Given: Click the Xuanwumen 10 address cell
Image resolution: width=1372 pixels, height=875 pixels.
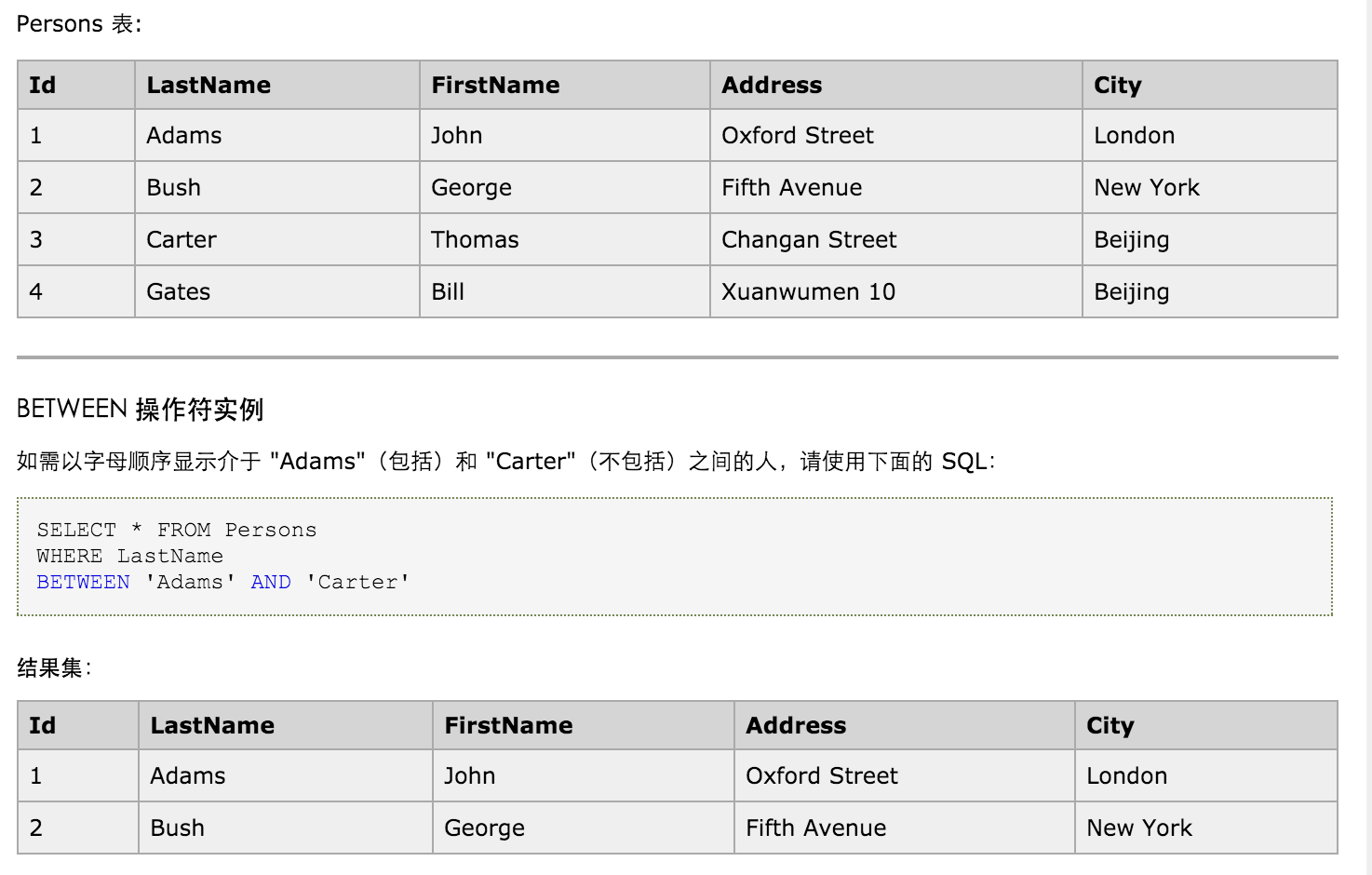Looking at the screenshot, I should tap(808, 291).
